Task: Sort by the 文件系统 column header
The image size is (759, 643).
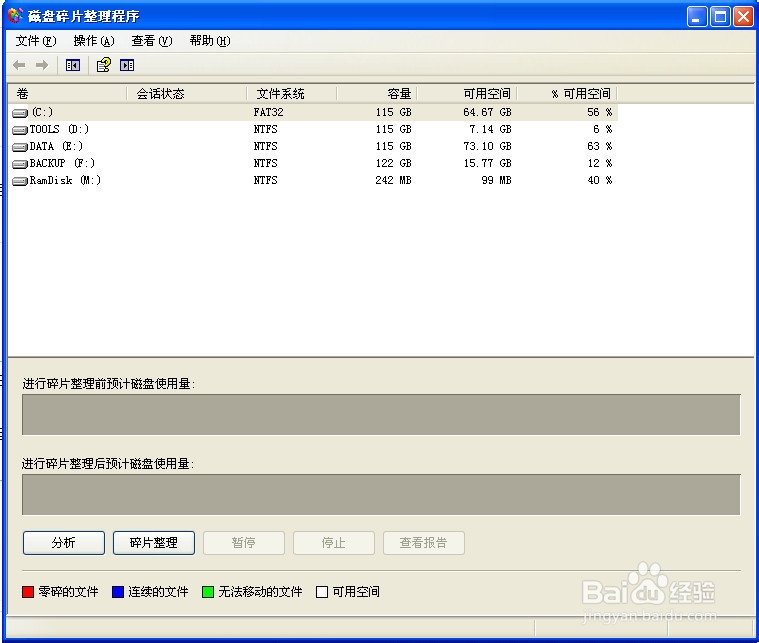Action: coord(292,93)
